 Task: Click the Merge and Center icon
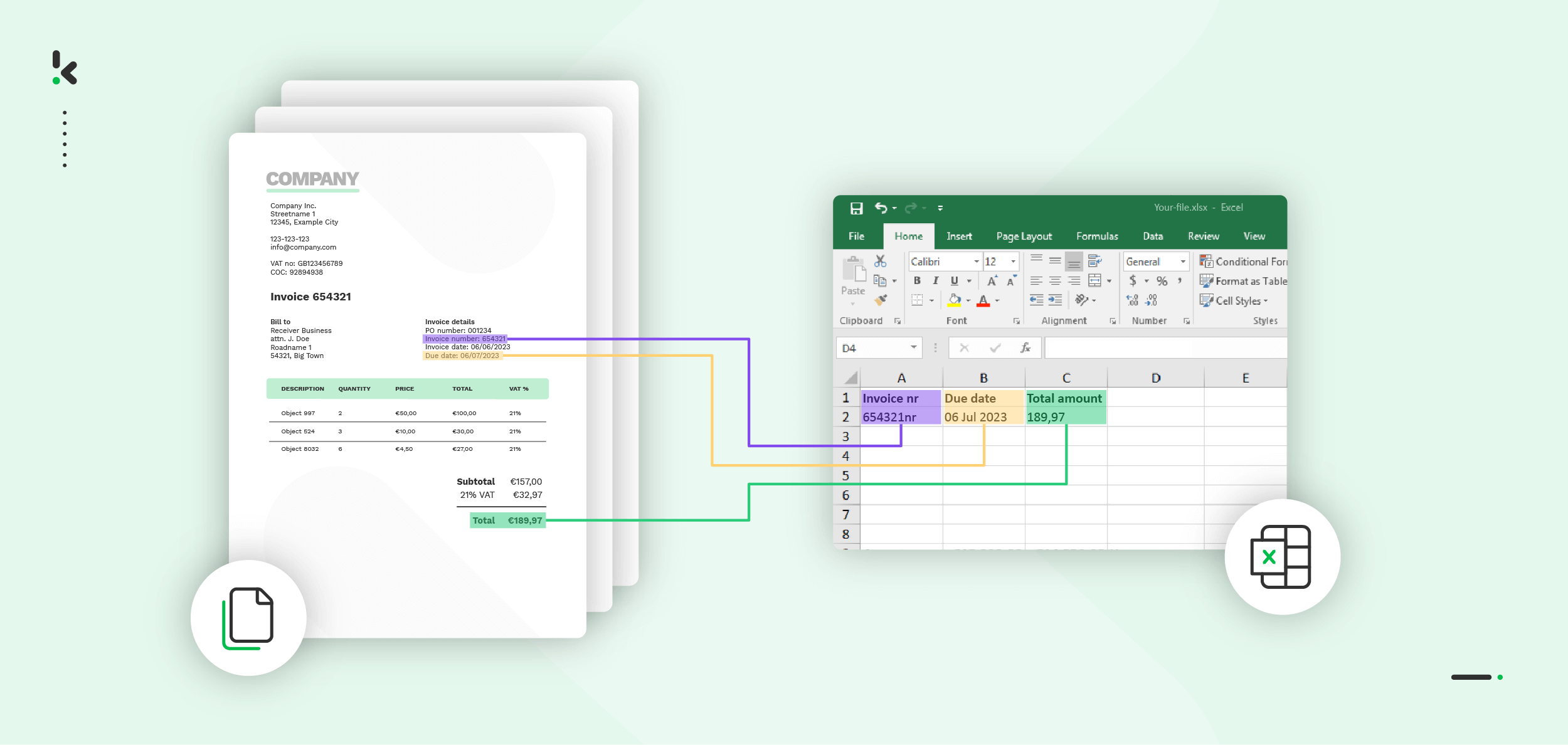pos(1094,280)
